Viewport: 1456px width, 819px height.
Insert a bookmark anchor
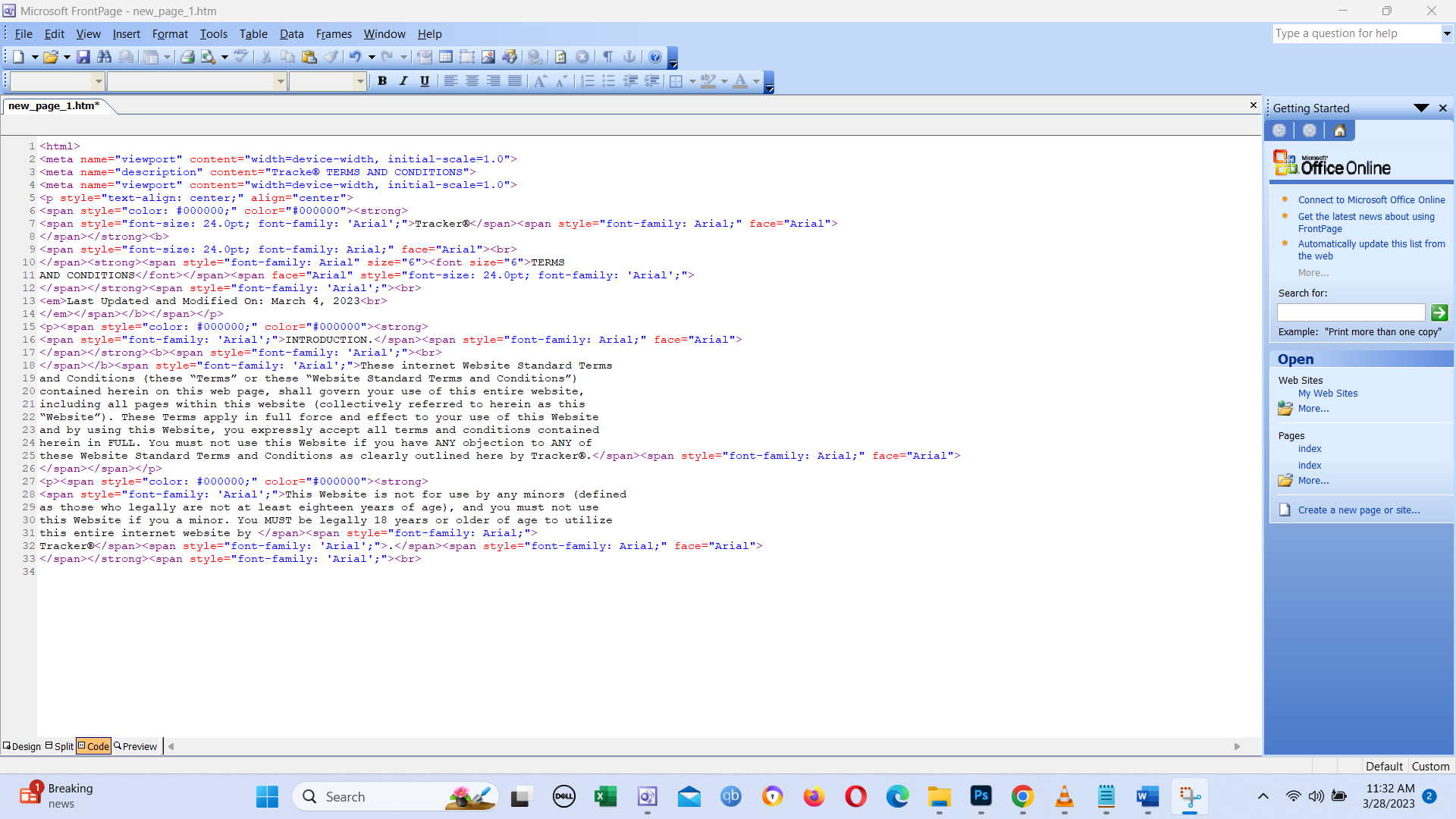[x=629, y=57]
